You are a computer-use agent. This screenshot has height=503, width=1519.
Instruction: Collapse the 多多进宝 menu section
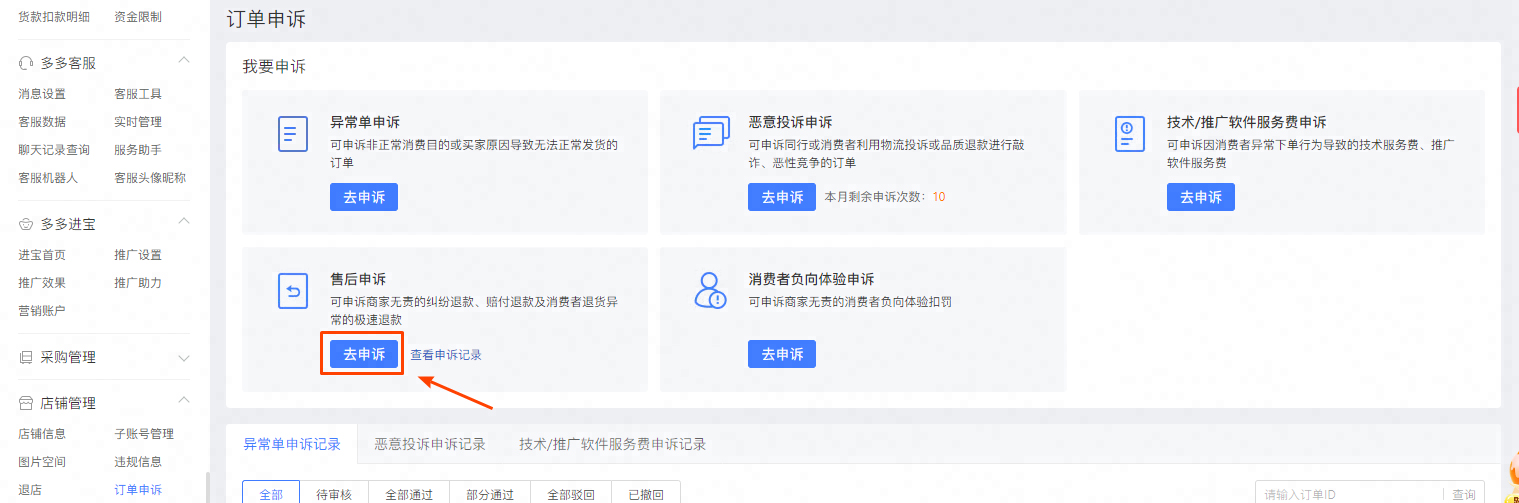pos(184,223)
